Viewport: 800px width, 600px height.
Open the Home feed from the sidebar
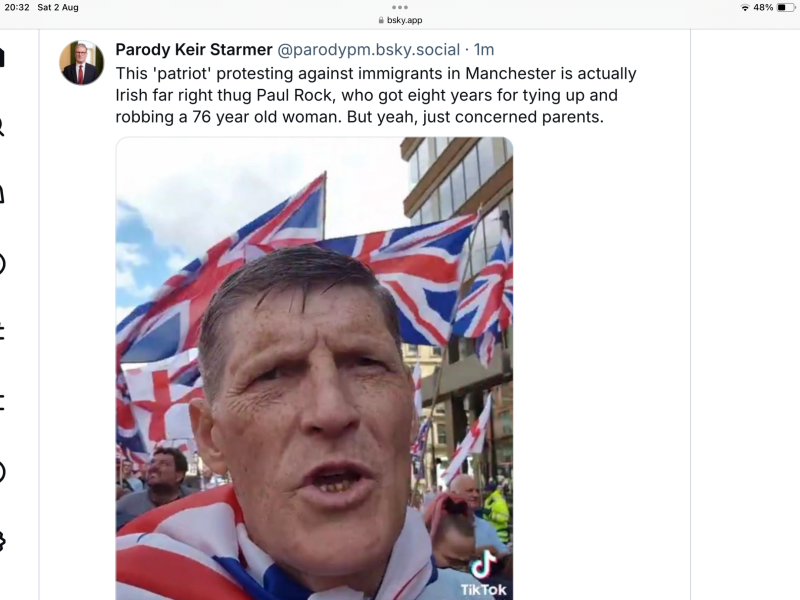click(x=2, y=57)
